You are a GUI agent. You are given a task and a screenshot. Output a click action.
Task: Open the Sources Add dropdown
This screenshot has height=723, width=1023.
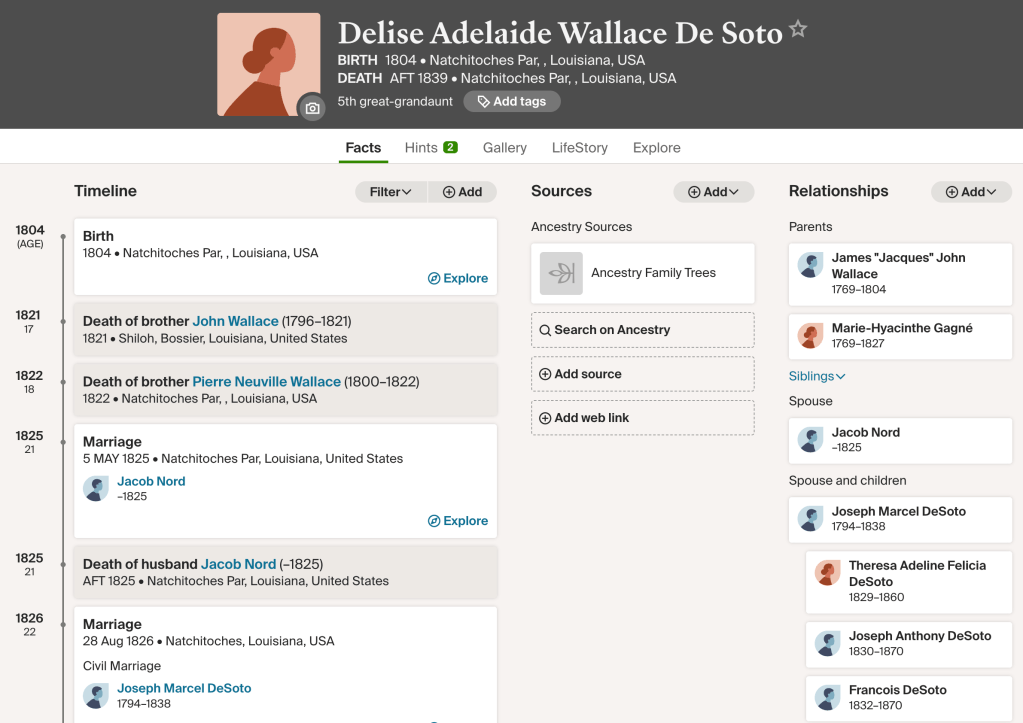coord(713,192)
